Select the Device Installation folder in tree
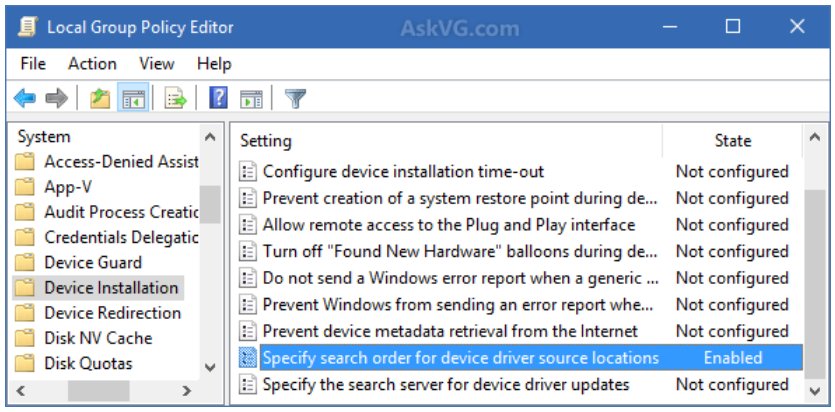 [110, 288]
